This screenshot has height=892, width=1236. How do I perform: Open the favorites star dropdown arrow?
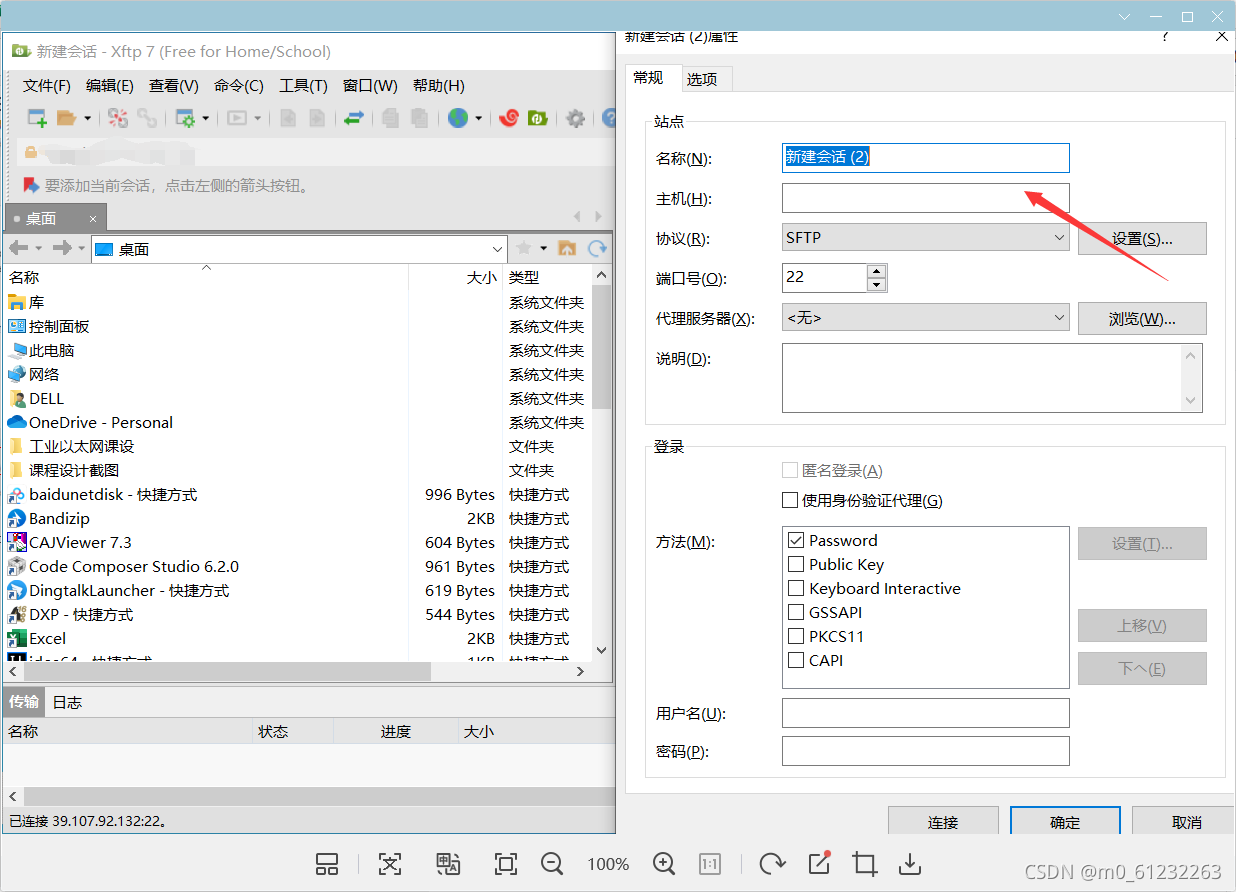(543, 248)
